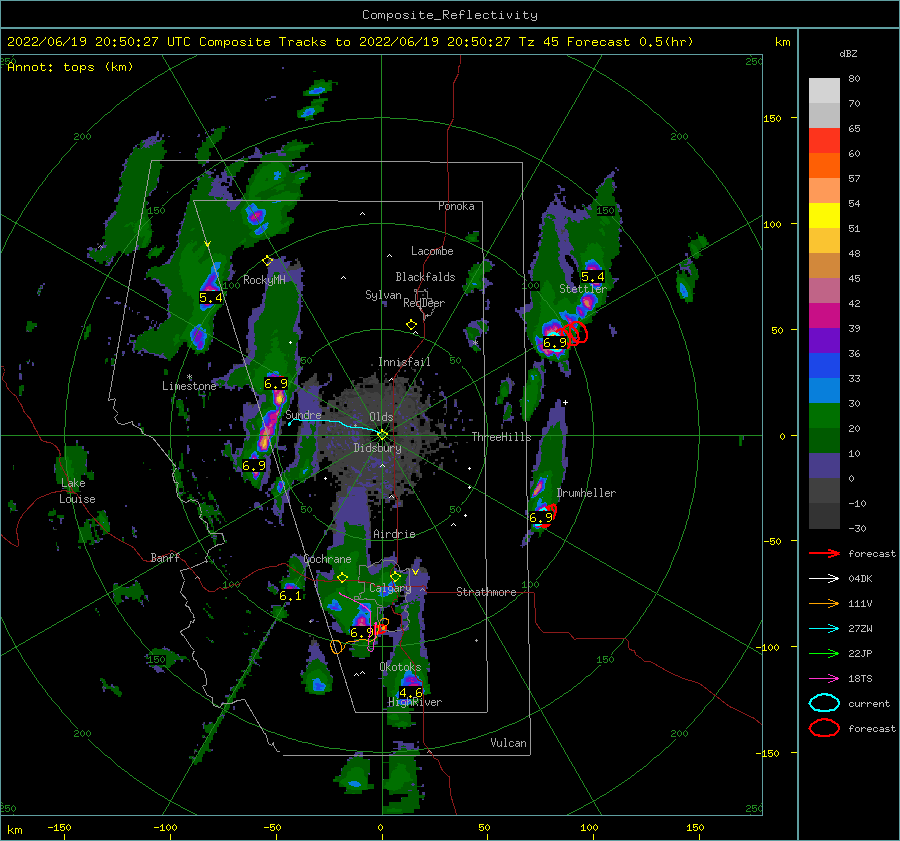Viewport: 900px width, 841px height.
Task: Click the 6.9 tops label beside Drumheller
Action: 541,518
